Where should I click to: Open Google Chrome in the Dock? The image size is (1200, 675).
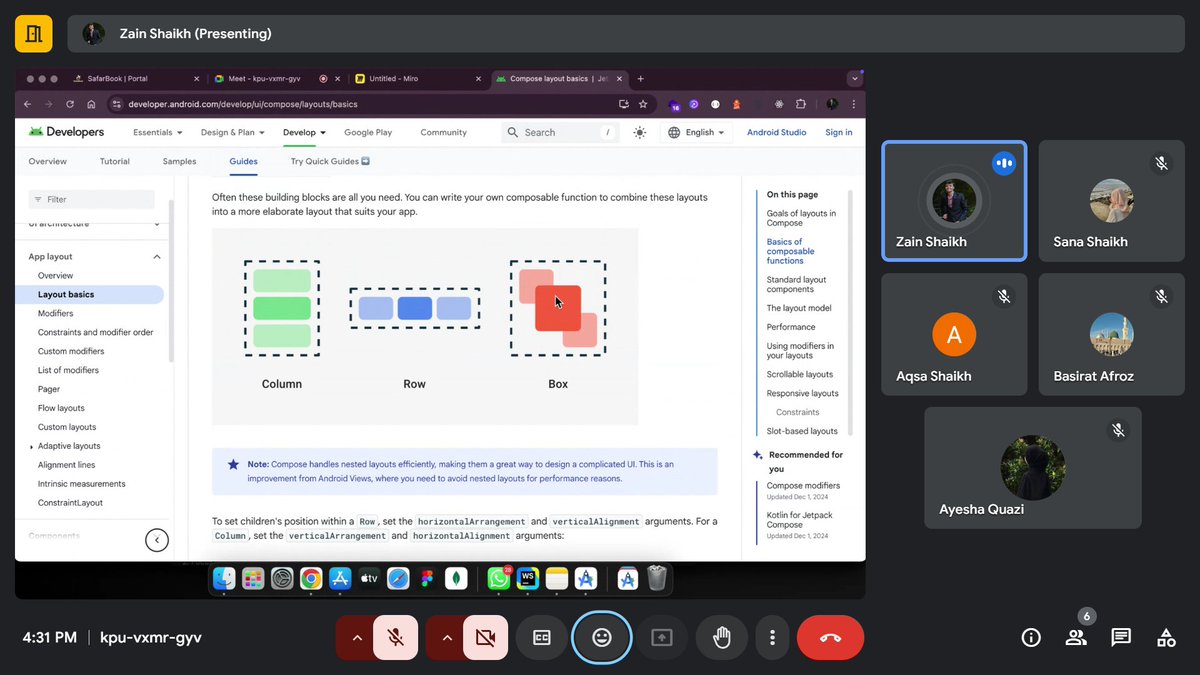311,578
